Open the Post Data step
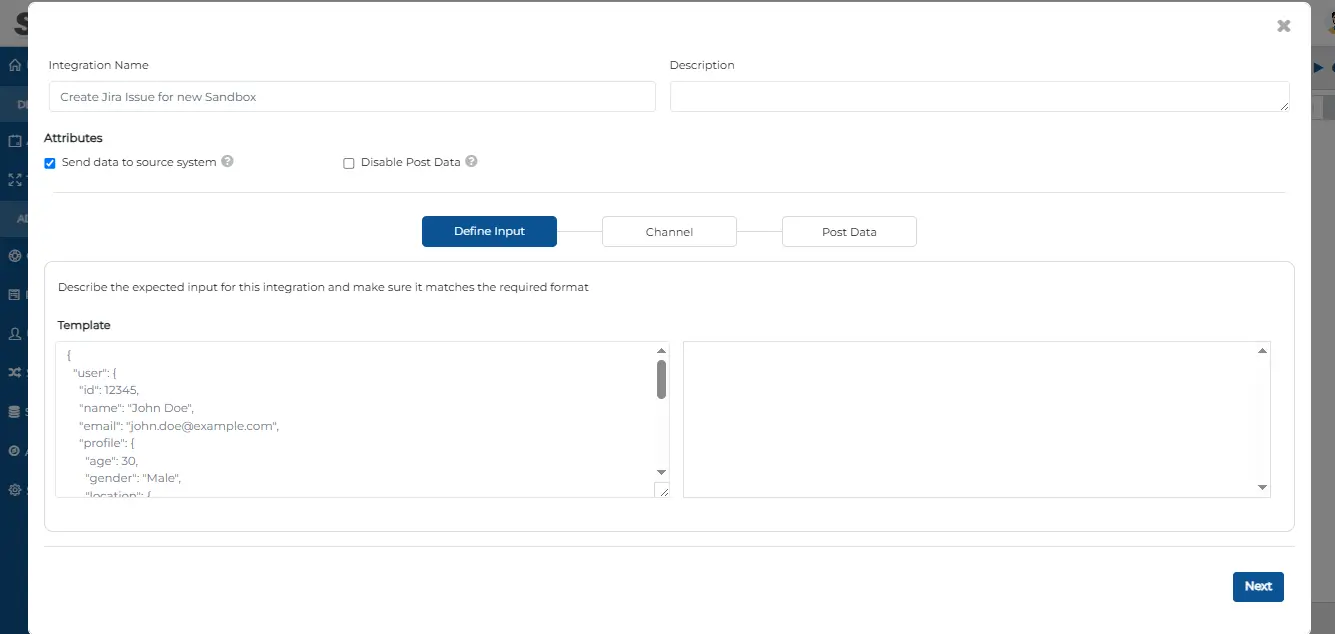Screen dimensions: 1335x634 pos(849,232)
